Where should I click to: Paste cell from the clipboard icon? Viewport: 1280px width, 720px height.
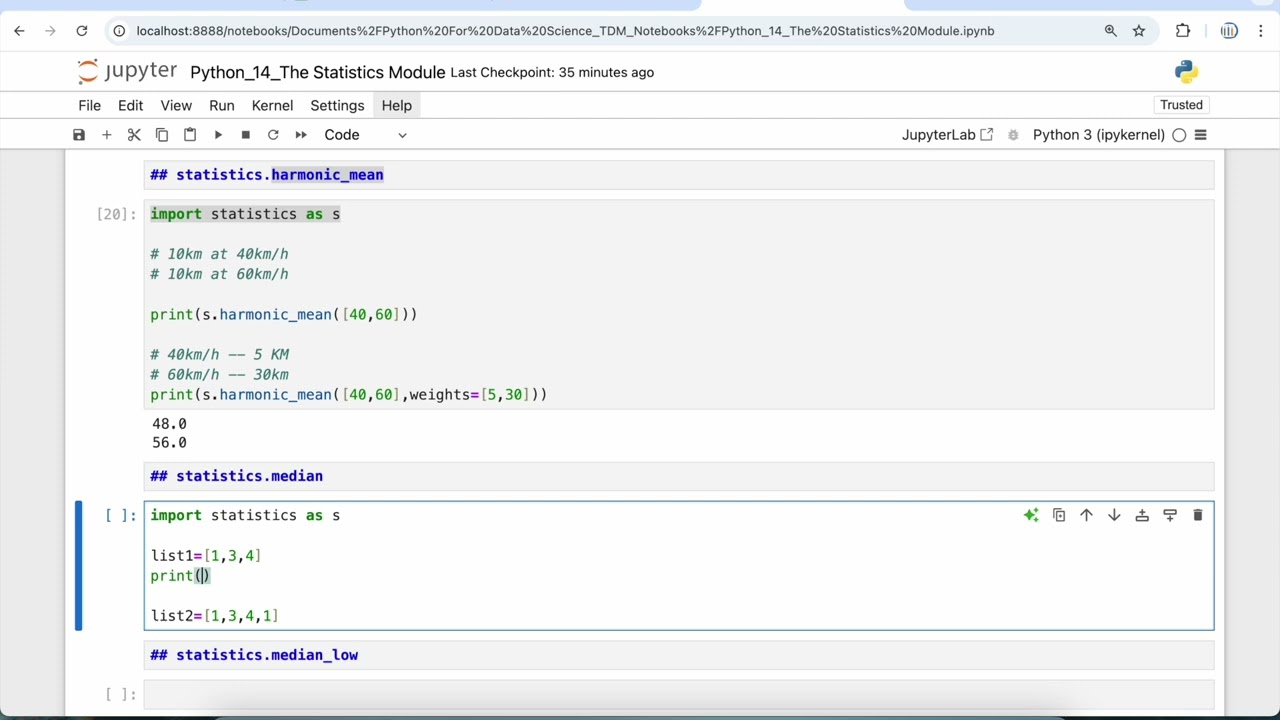190,135
